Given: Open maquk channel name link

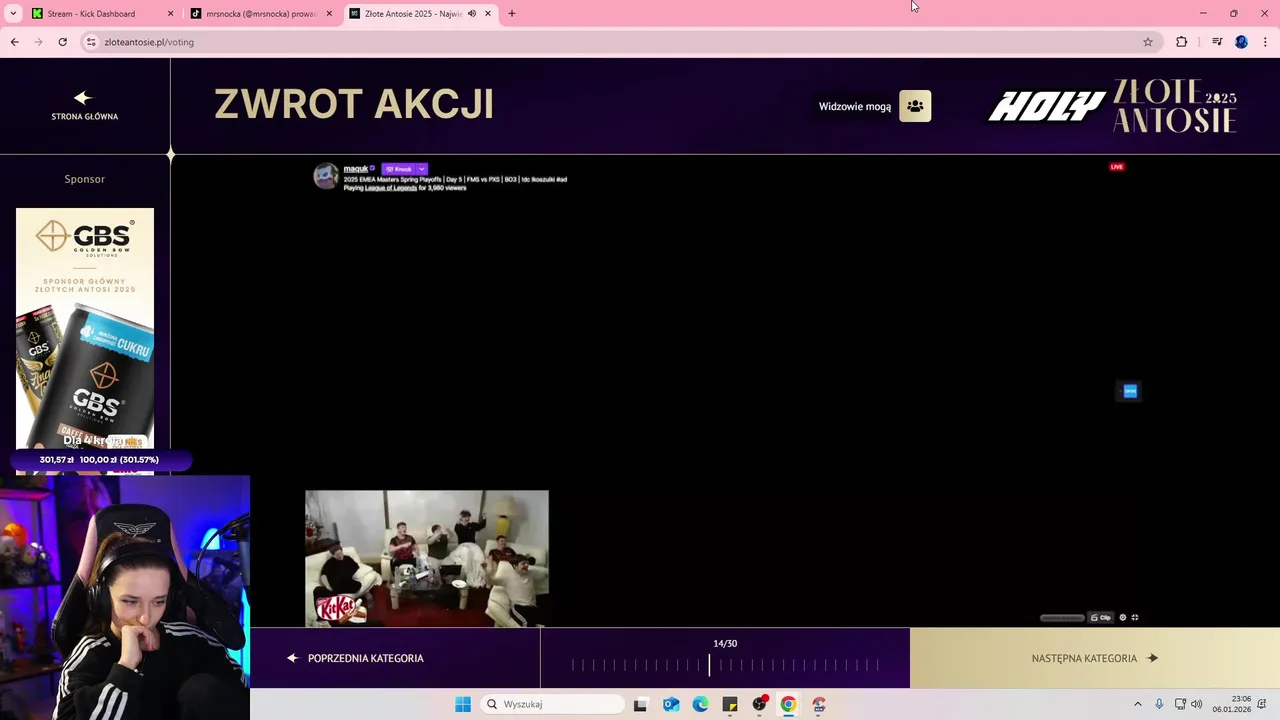Looking at the screenshot, I should point(356,169).
